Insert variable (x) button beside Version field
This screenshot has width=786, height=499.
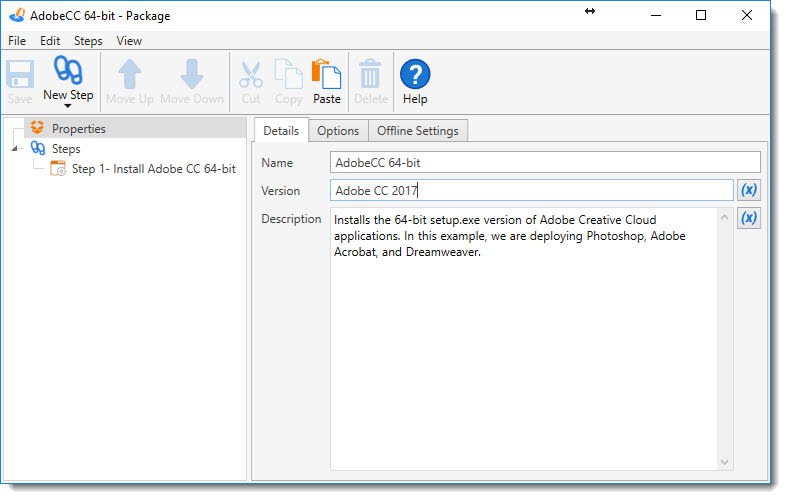coord(749,190)
